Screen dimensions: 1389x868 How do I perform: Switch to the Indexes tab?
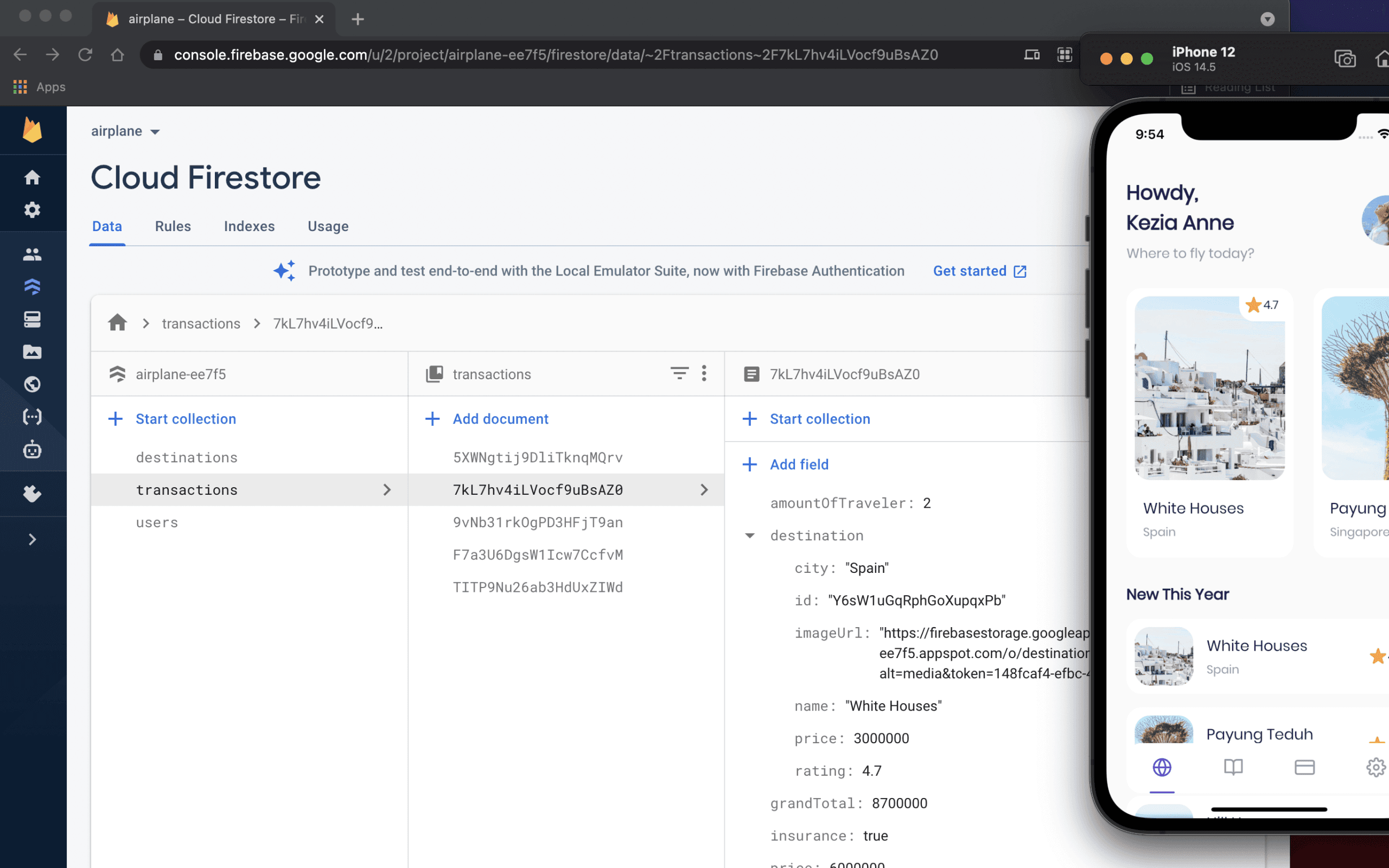249,226
